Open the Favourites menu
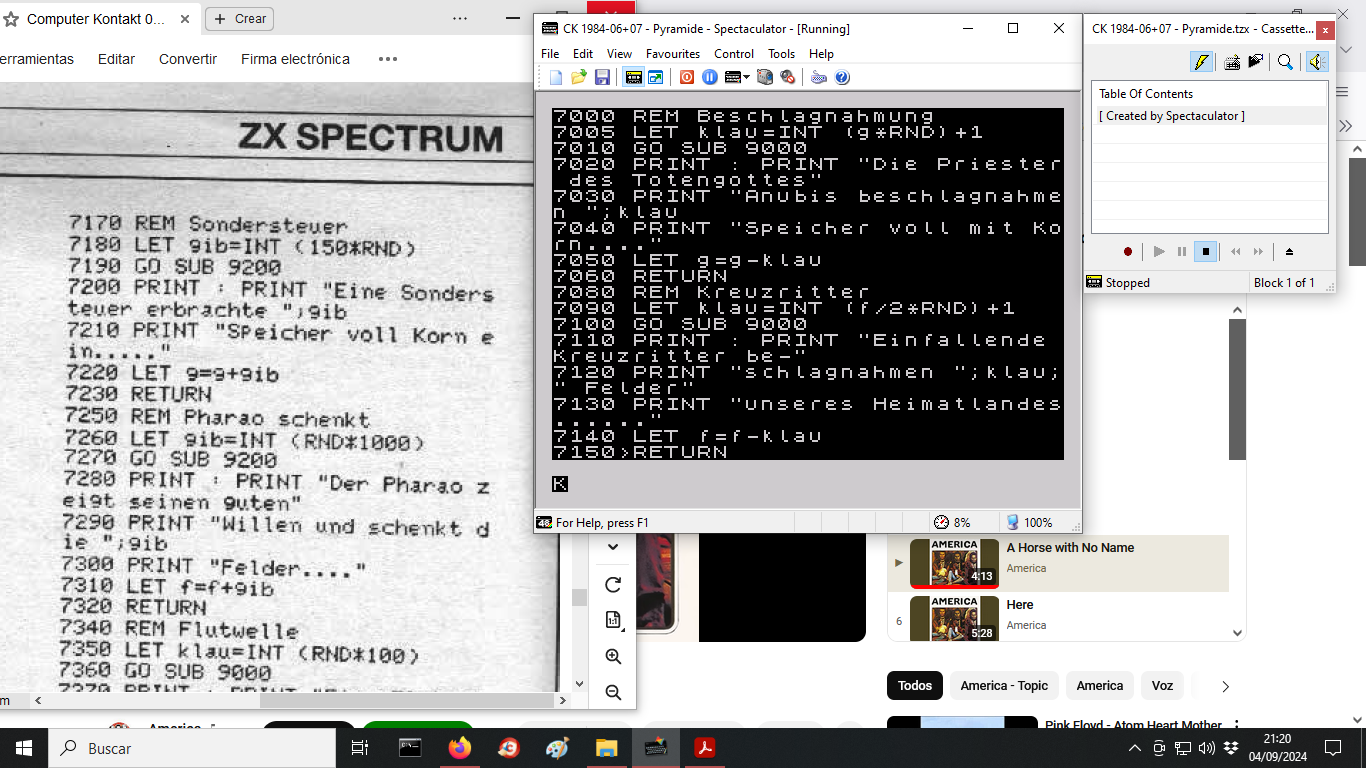The height and width of the screenshot is (768, 1366). coord(673,54)
